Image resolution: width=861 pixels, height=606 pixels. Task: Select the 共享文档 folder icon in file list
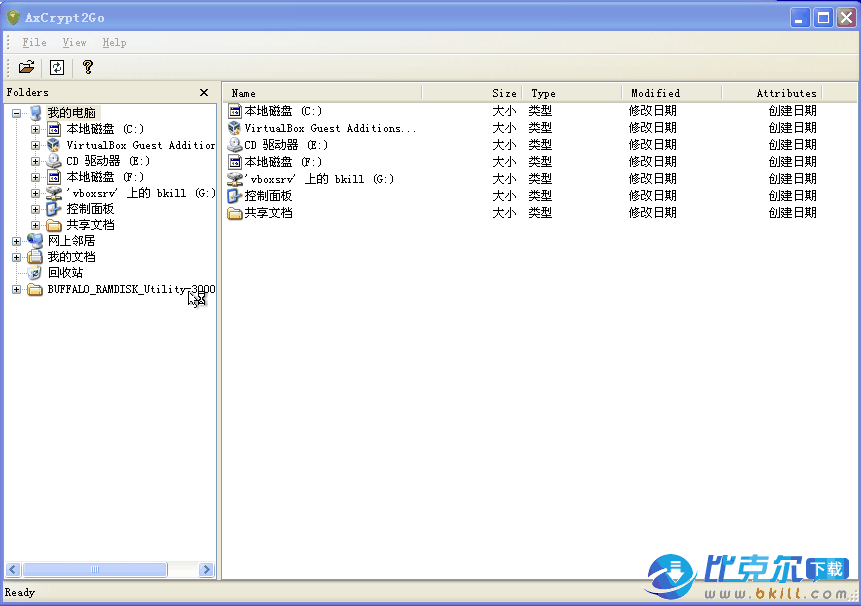click(235, 213)
